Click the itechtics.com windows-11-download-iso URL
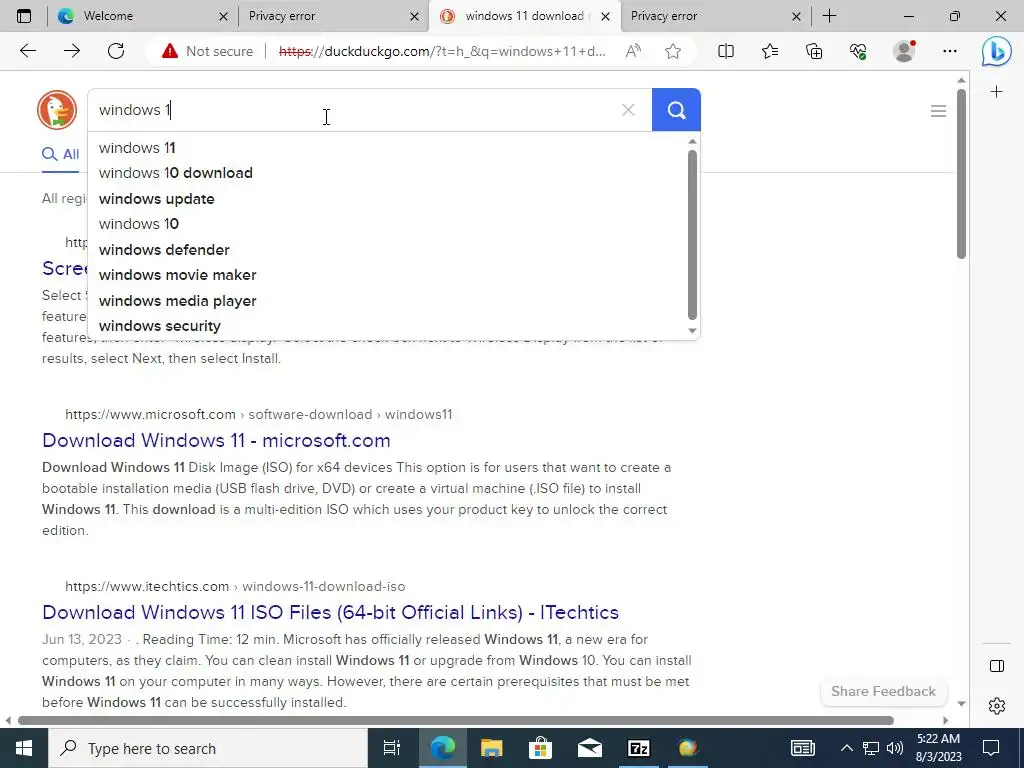Viewport: 1024px width, 768px height. [x=235, y=586]
